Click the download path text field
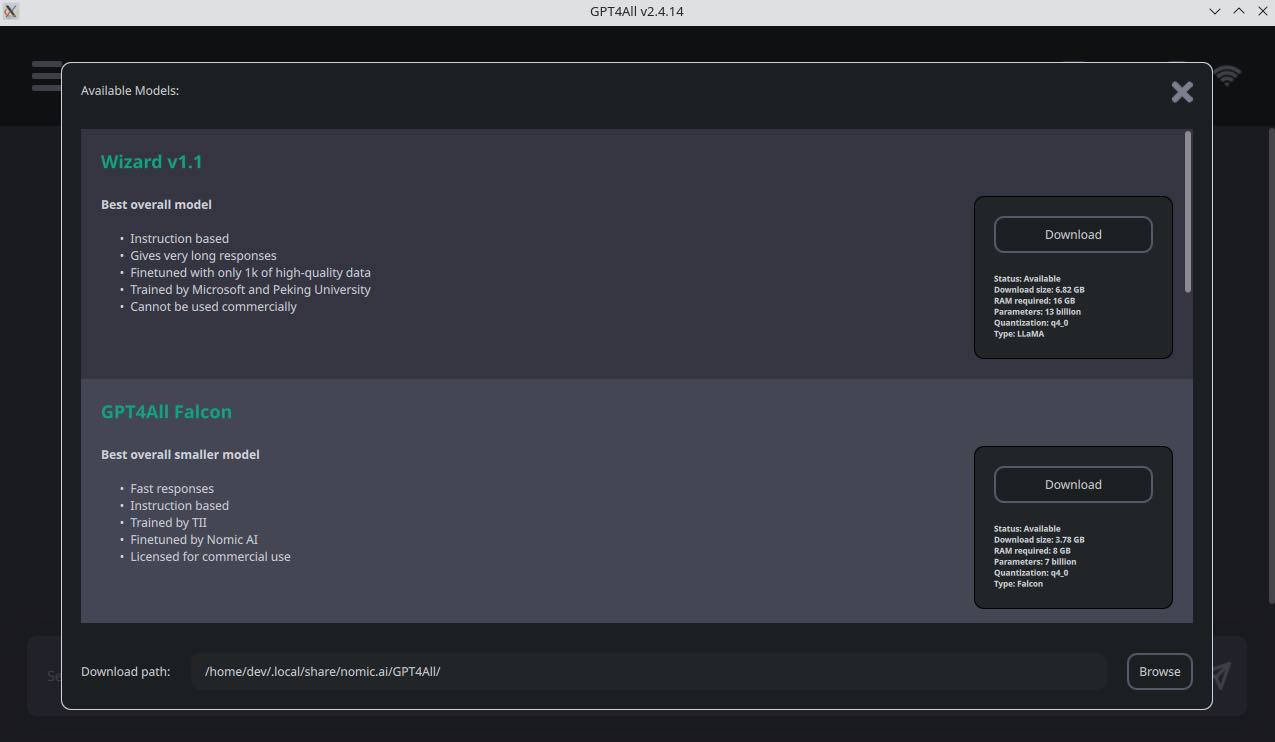Viewport: 1275px width, 742px height. click(x=648, y=671)
